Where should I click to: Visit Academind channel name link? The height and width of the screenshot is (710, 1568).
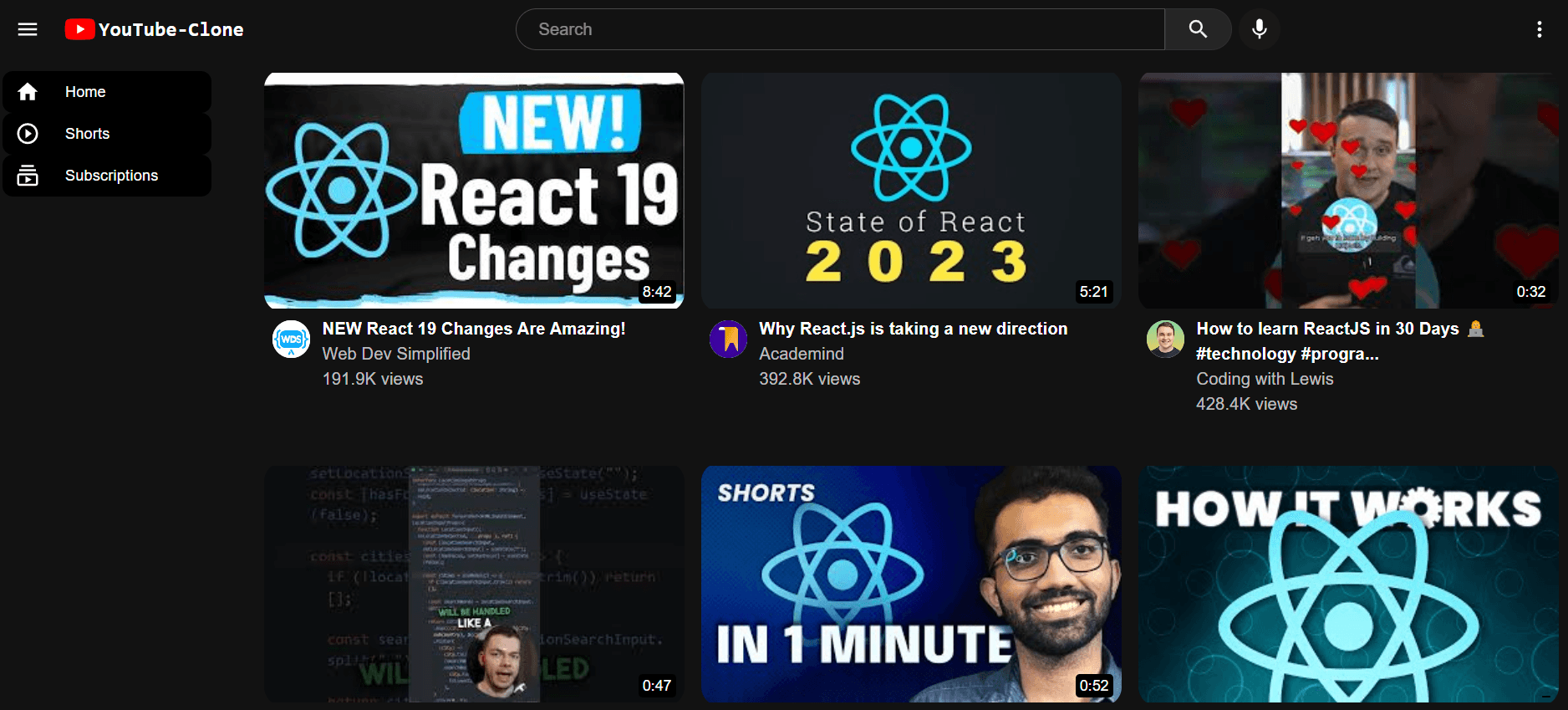(802, 354)
